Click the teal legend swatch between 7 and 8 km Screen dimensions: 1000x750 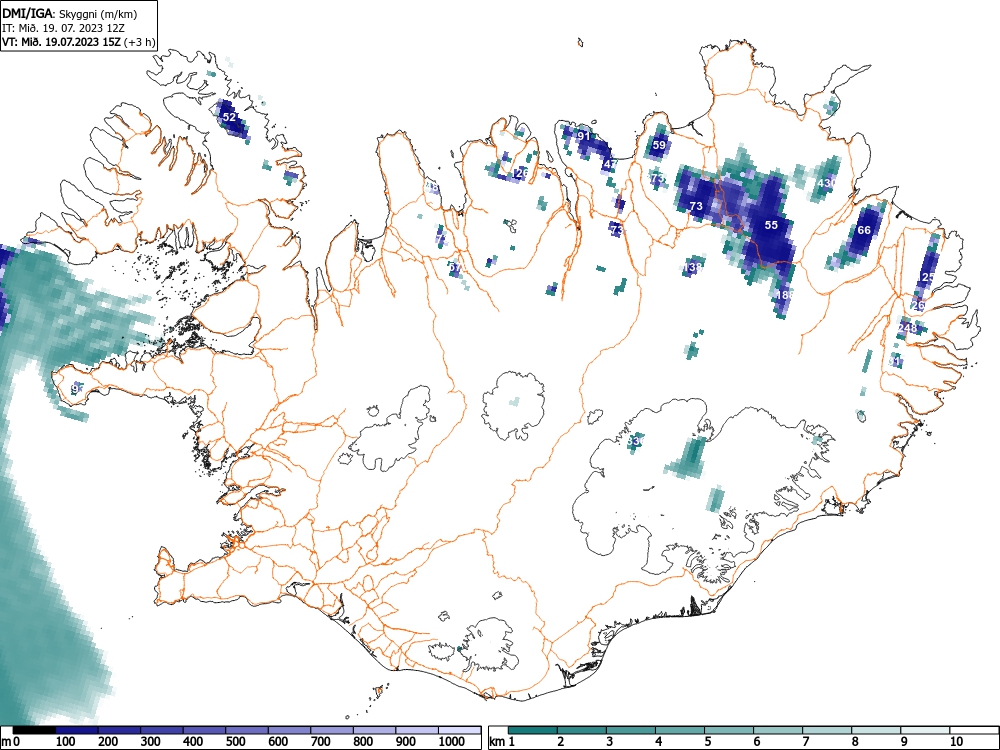click(827, 730)
